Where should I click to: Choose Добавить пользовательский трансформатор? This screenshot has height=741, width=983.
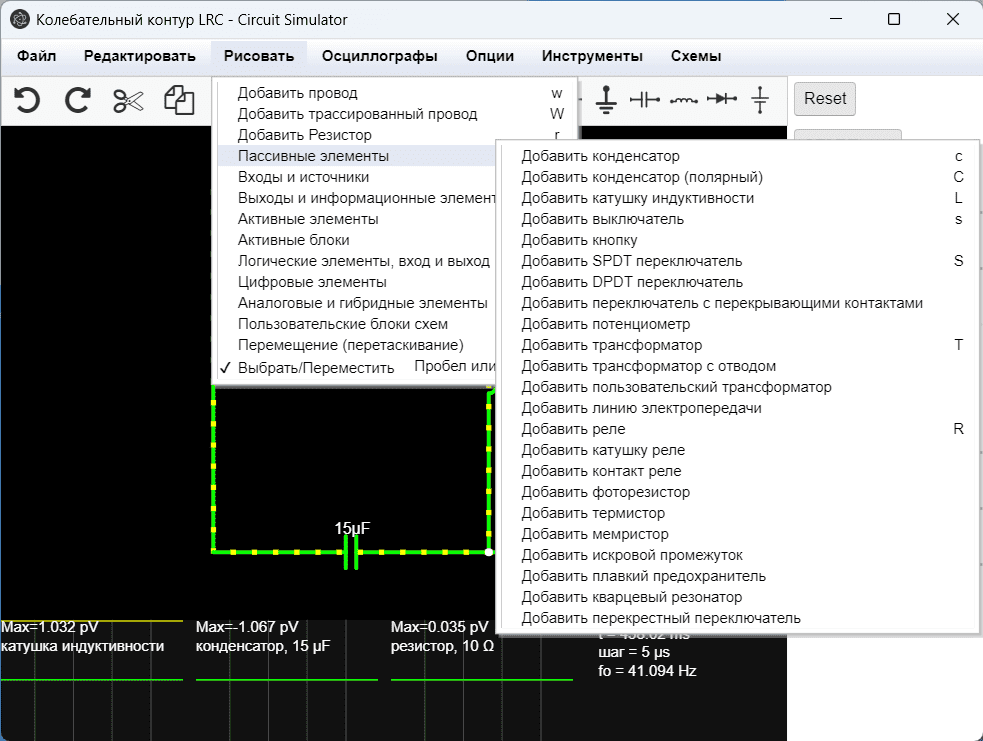click(x=739, y=387)
